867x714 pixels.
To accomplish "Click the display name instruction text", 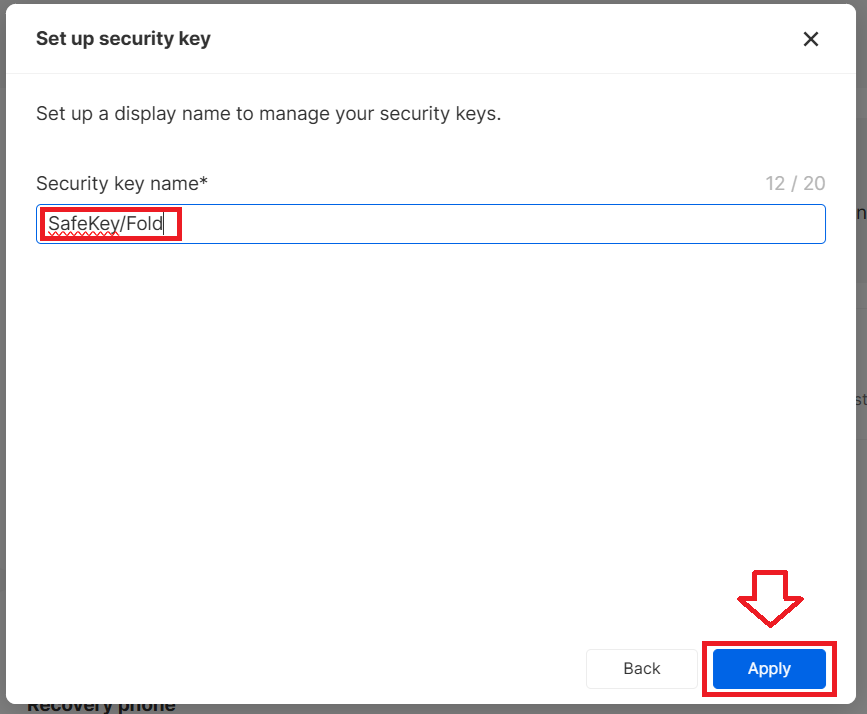I will point(268,113).
